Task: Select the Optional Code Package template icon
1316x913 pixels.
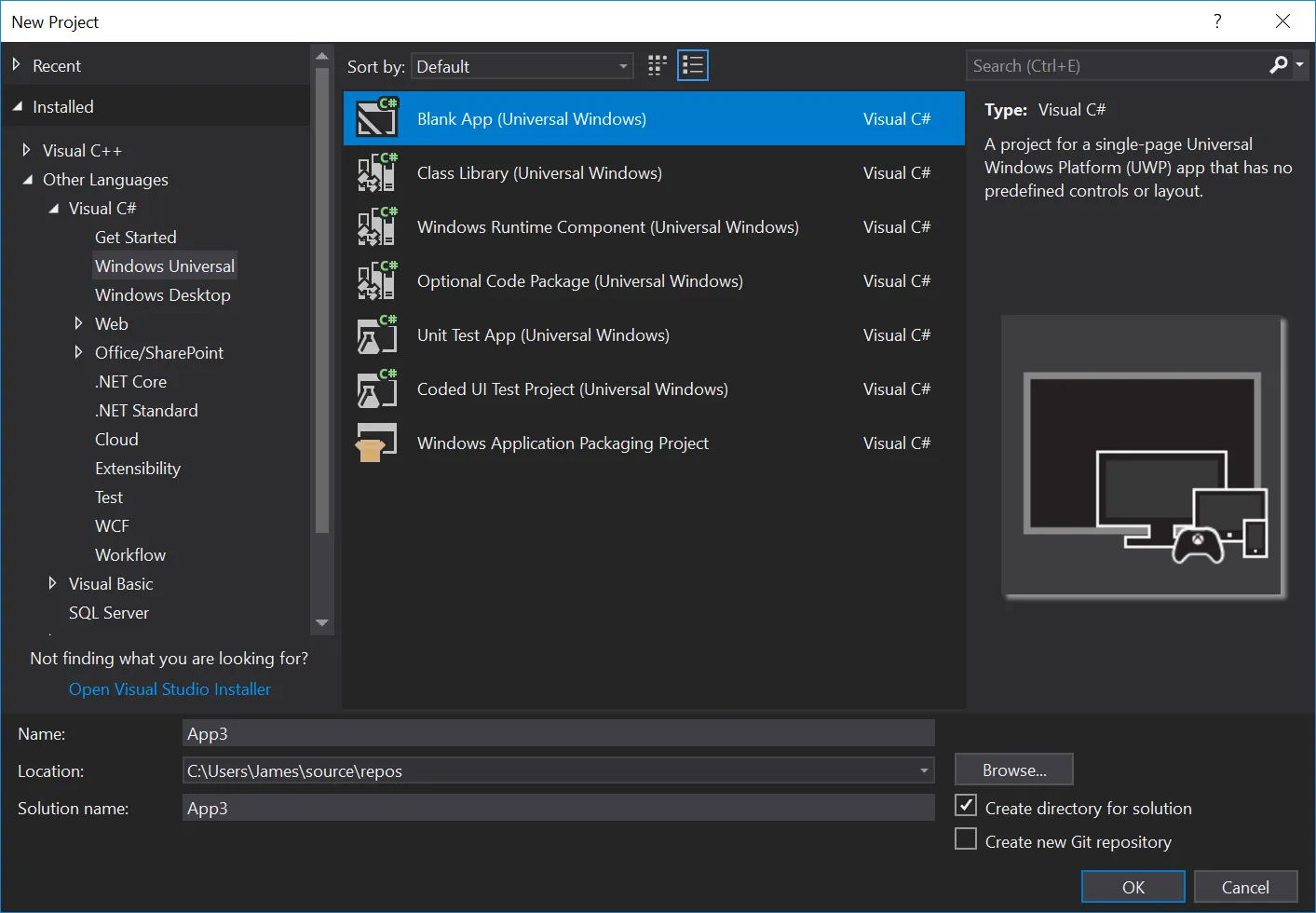Action: point(376,280)
